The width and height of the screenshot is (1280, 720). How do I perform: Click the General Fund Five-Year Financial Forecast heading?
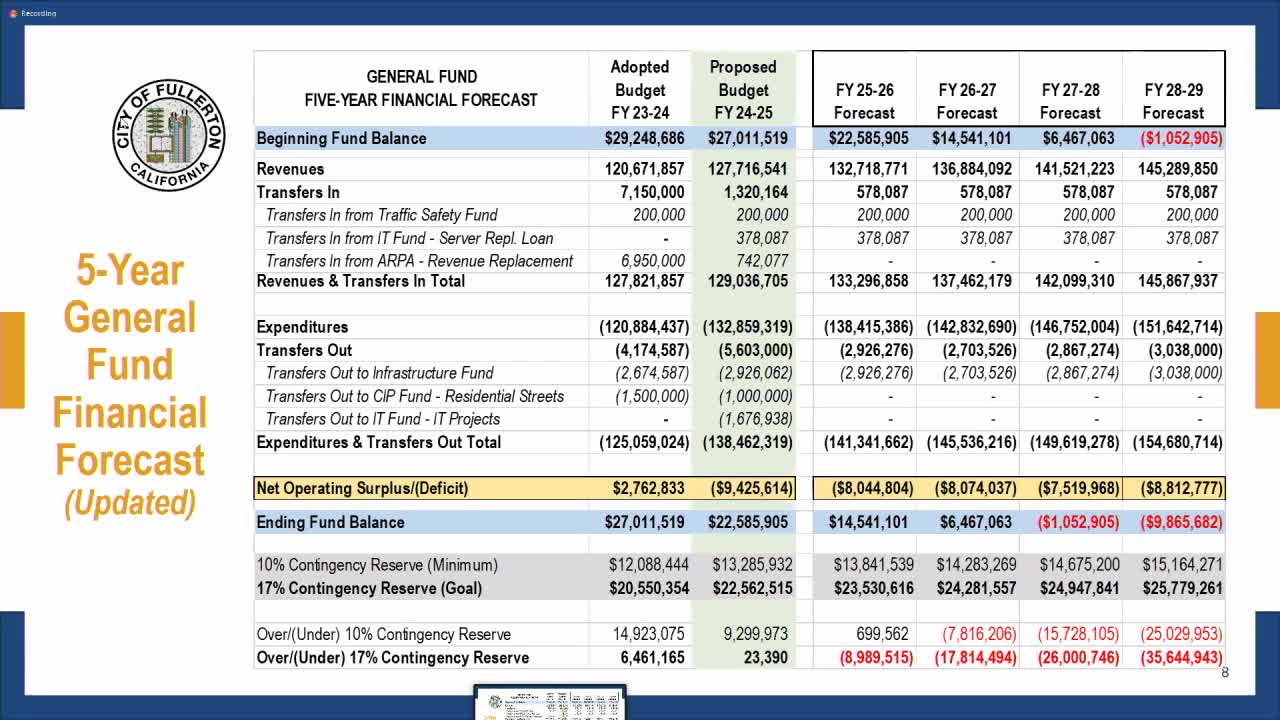[421, 88]
